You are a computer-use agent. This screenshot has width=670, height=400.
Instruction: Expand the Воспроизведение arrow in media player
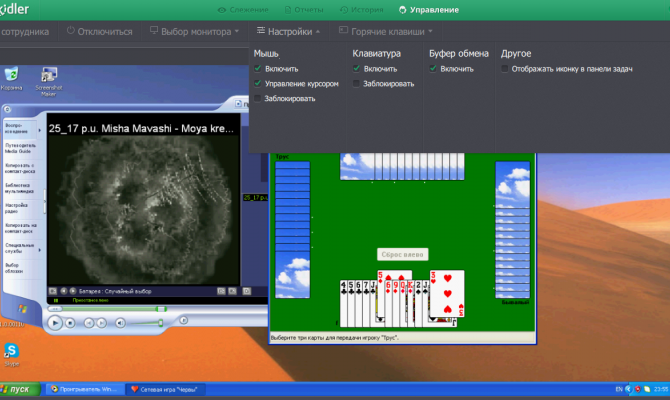tap(39, 130)
